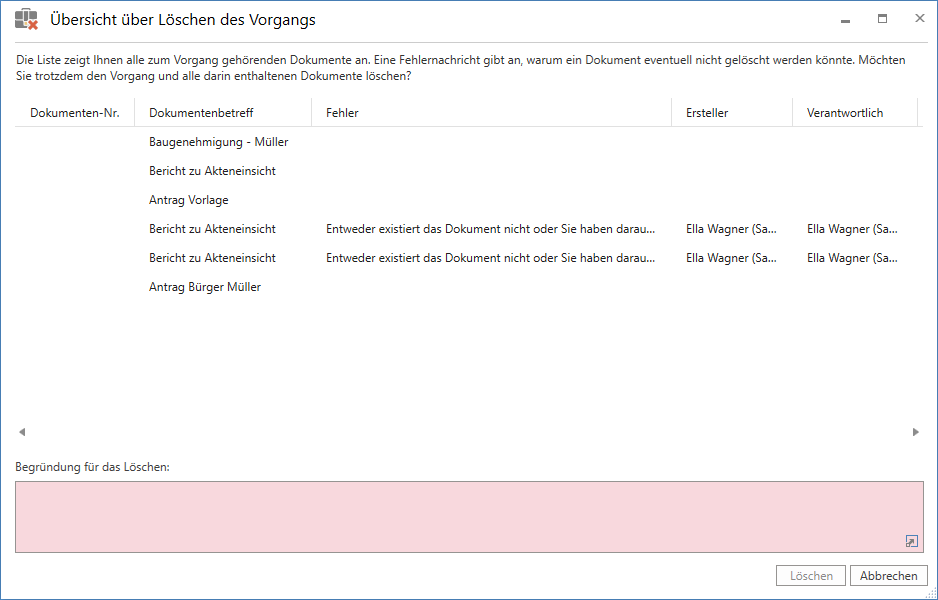The image size is (938, 600).
Task: Focus the Begründung für das Löschen text field
Action: pyautogui.click(x=469, y=517)
